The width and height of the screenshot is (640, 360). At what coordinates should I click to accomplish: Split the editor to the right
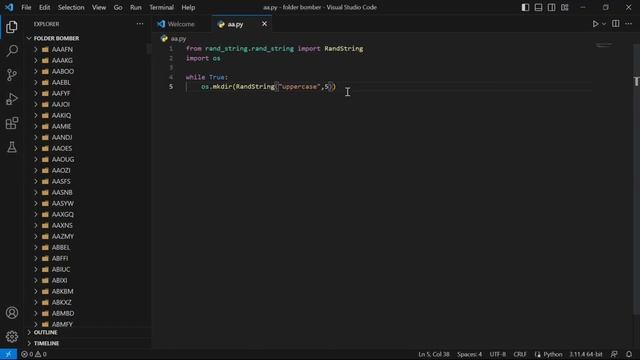616,24
